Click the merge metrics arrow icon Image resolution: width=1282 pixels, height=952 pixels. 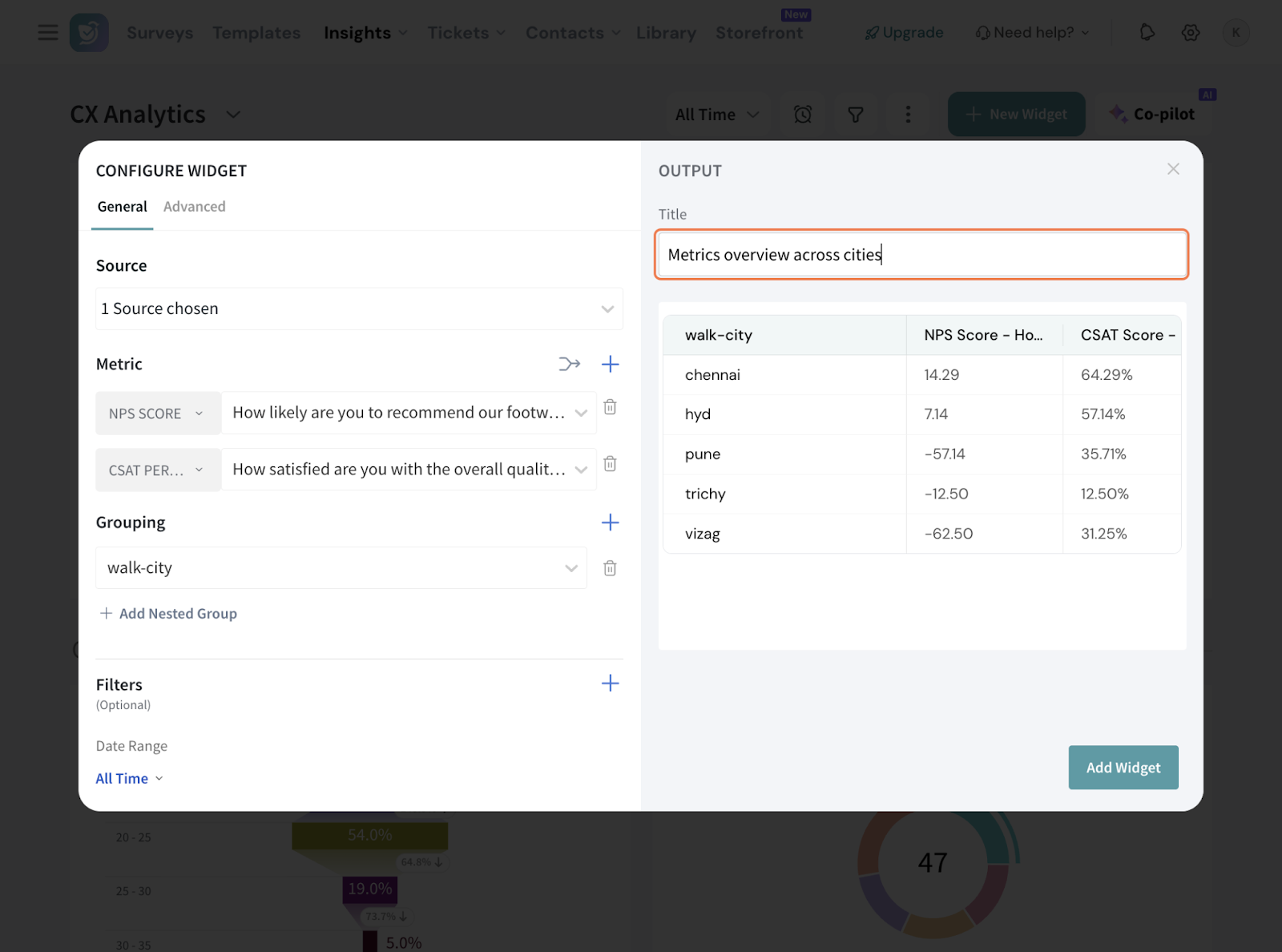tap(569, 365)
